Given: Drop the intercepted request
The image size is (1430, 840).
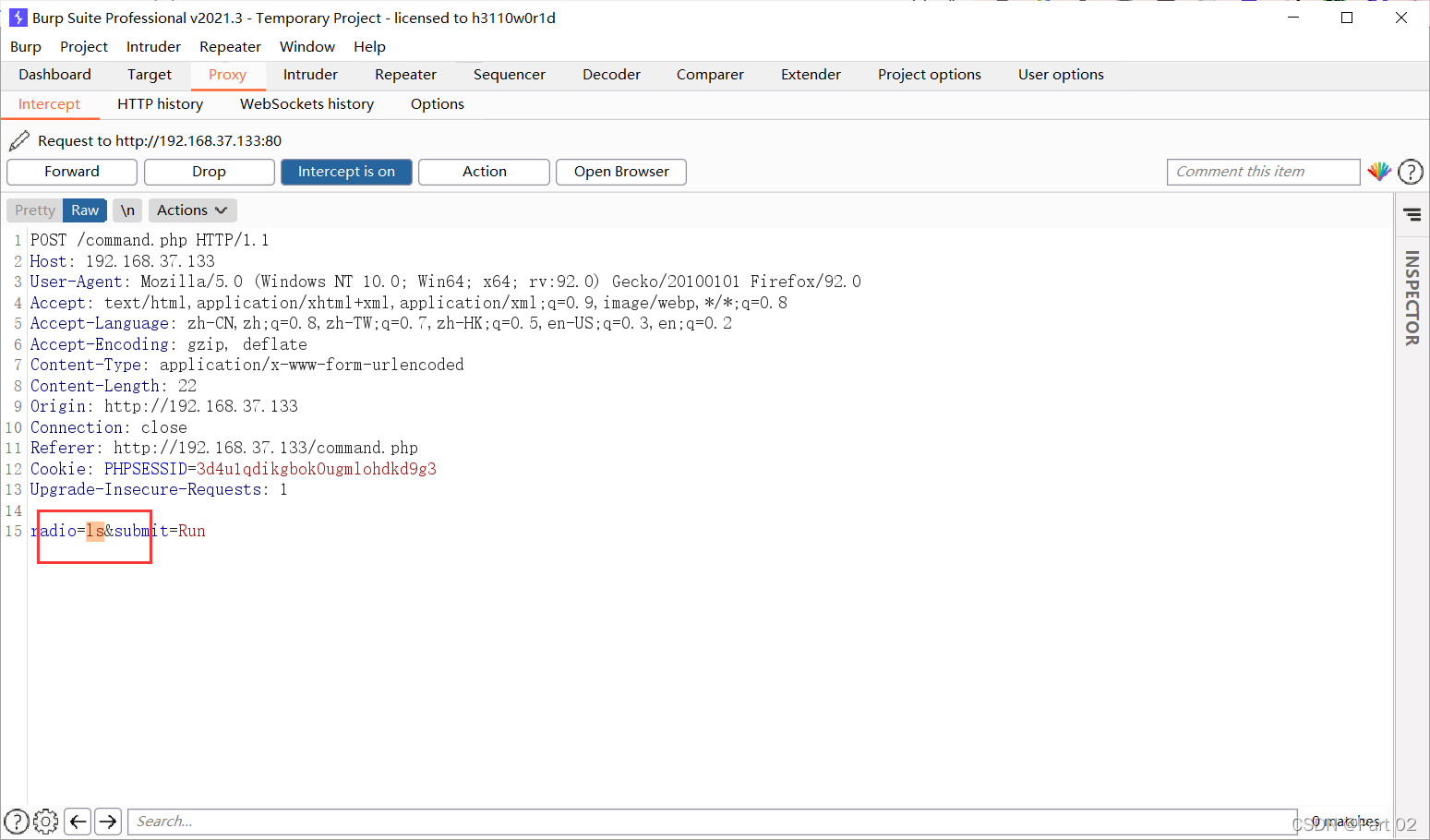Looking at the screenshot, I should [209, 172].
